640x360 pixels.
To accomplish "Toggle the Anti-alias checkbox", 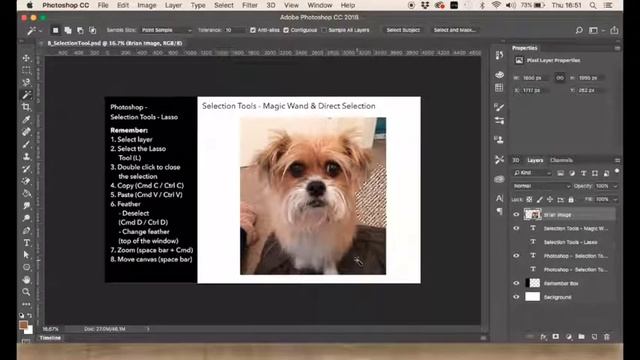I will click(253, 30).
